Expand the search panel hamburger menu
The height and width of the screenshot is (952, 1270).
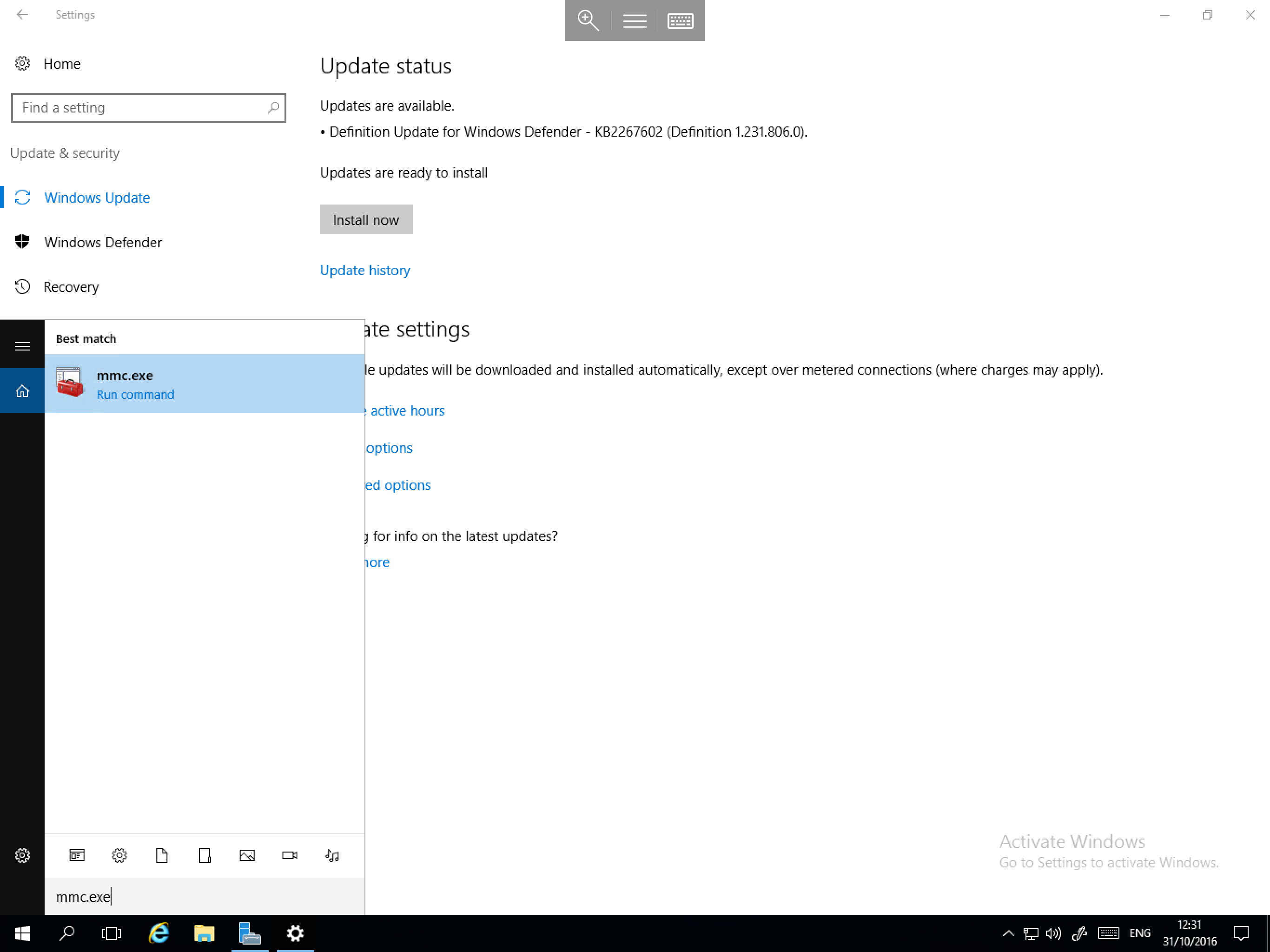22,346
